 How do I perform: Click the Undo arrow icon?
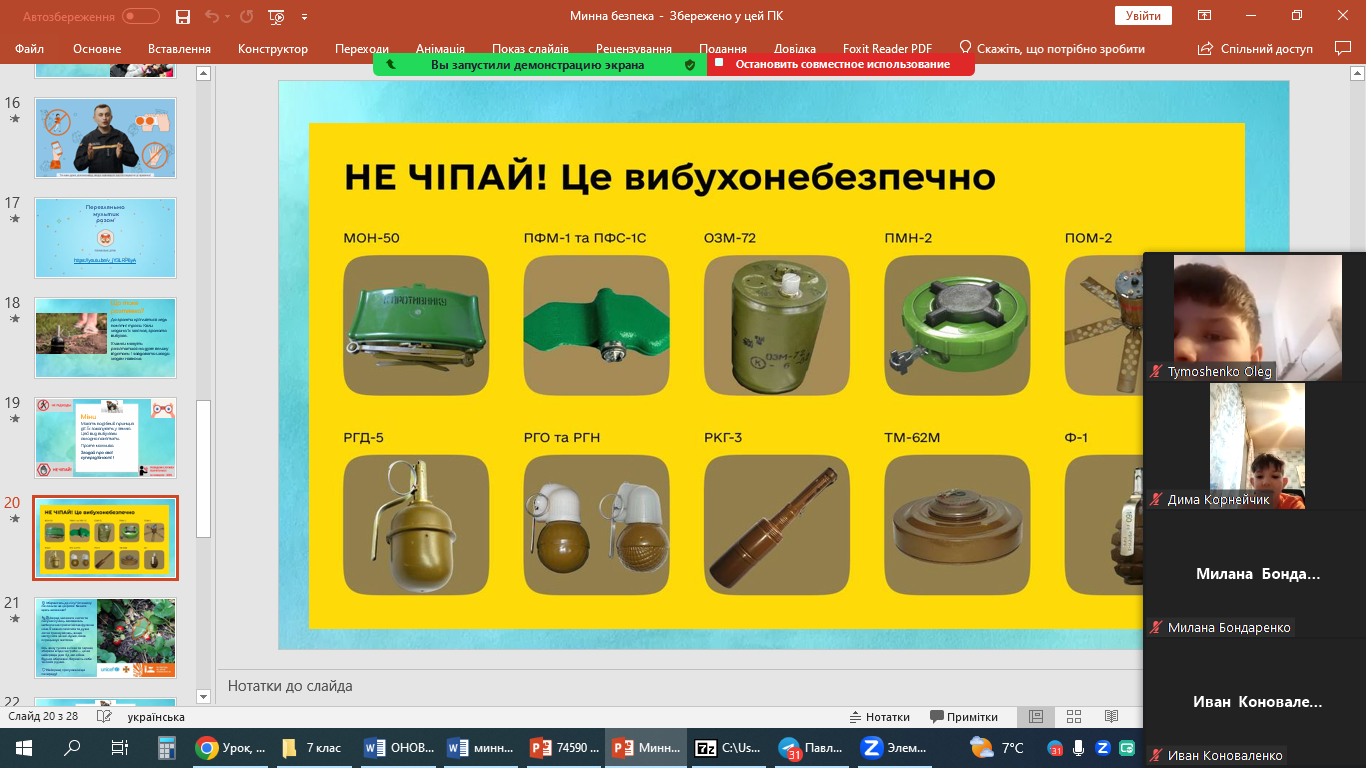point(211,16)
